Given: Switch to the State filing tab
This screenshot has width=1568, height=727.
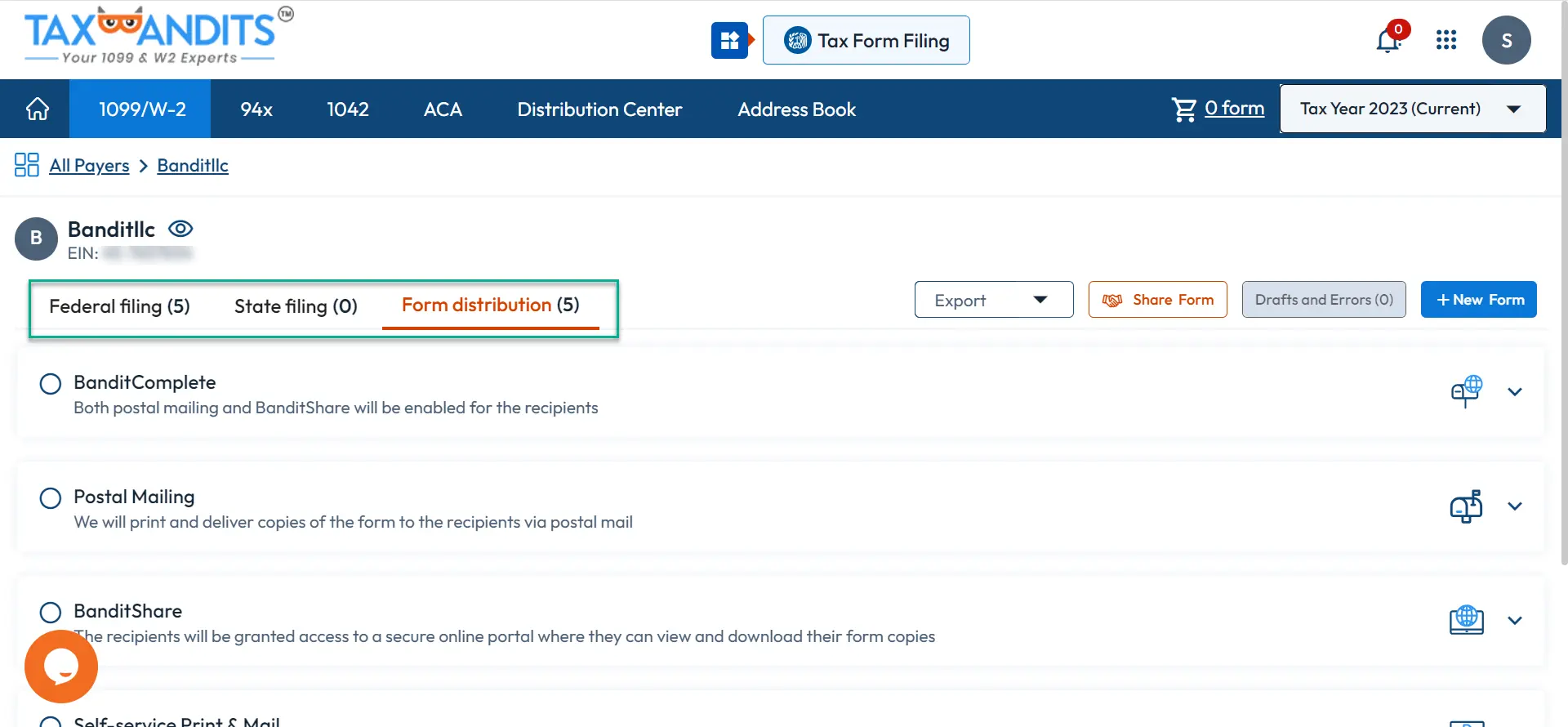Looking at the screenshot, I should pos(296,306).
